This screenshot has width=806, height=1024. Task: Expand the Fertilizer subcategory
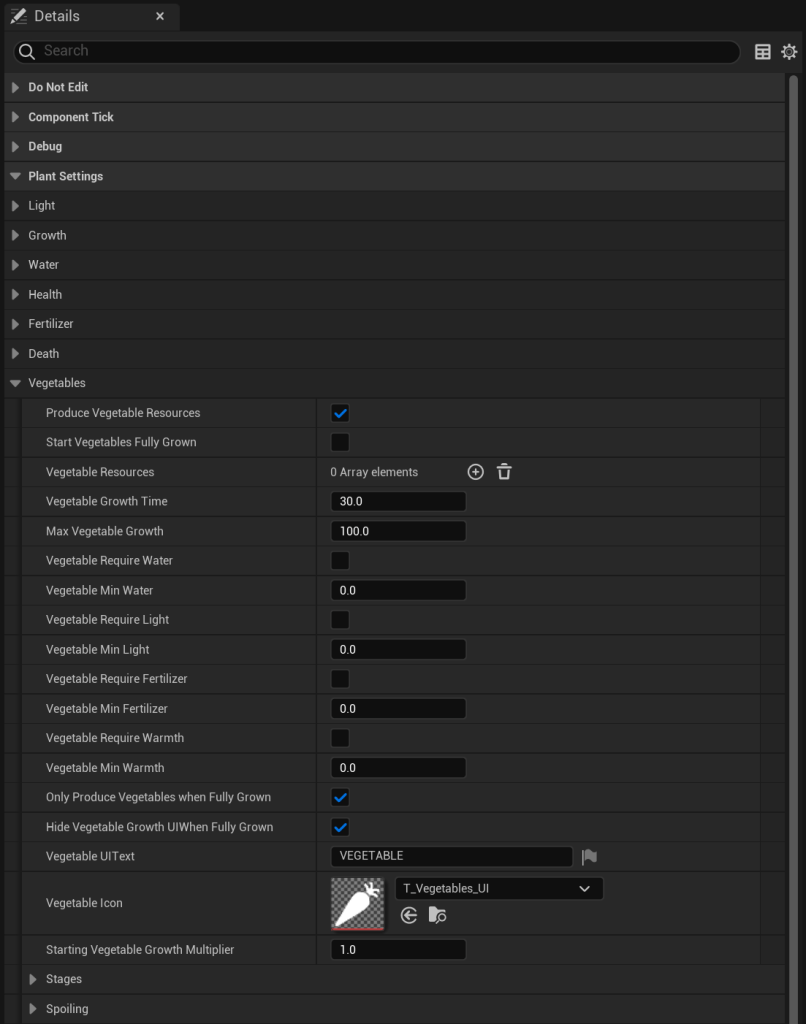coord(15,324)
